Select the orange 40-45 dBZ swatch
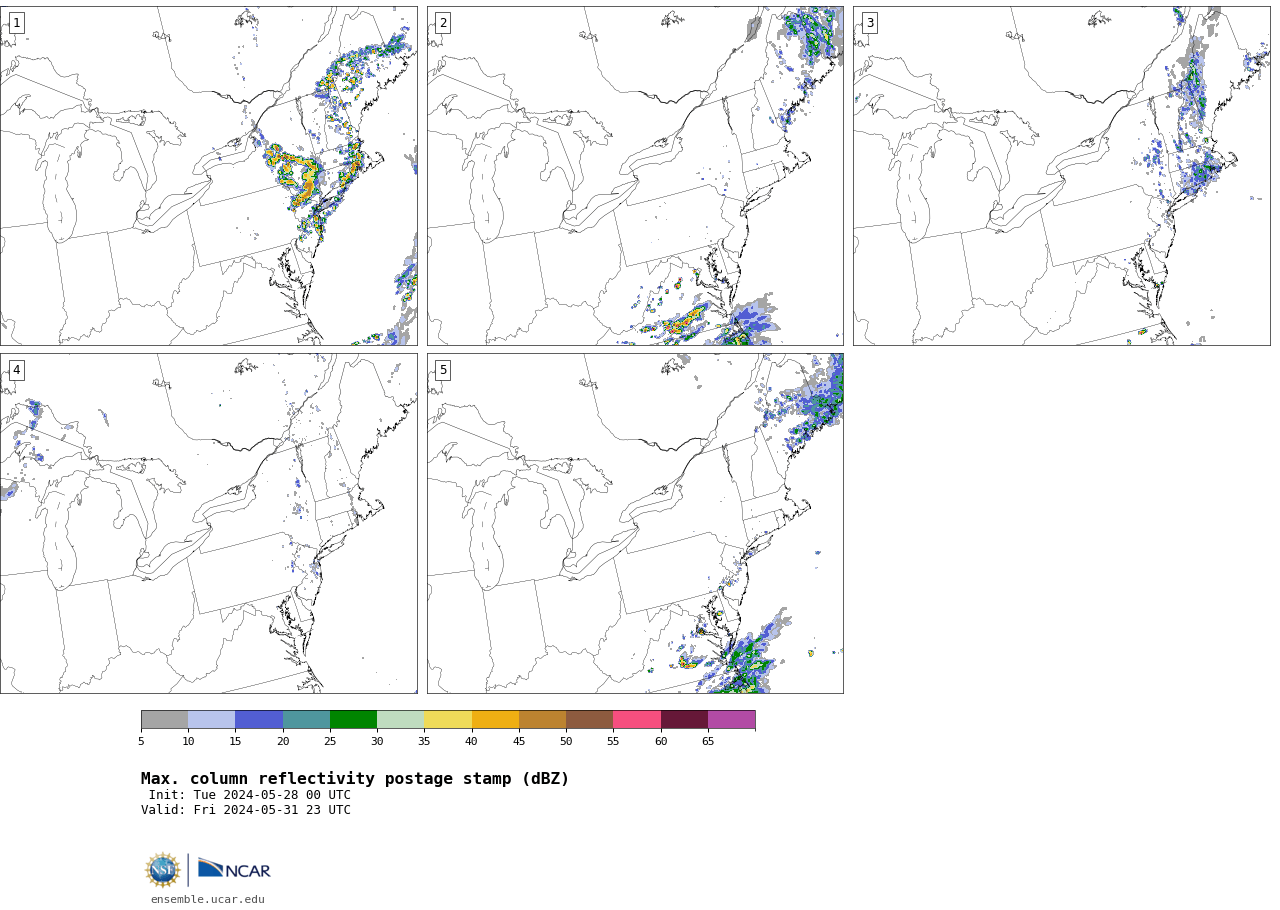 pos(495,720)
